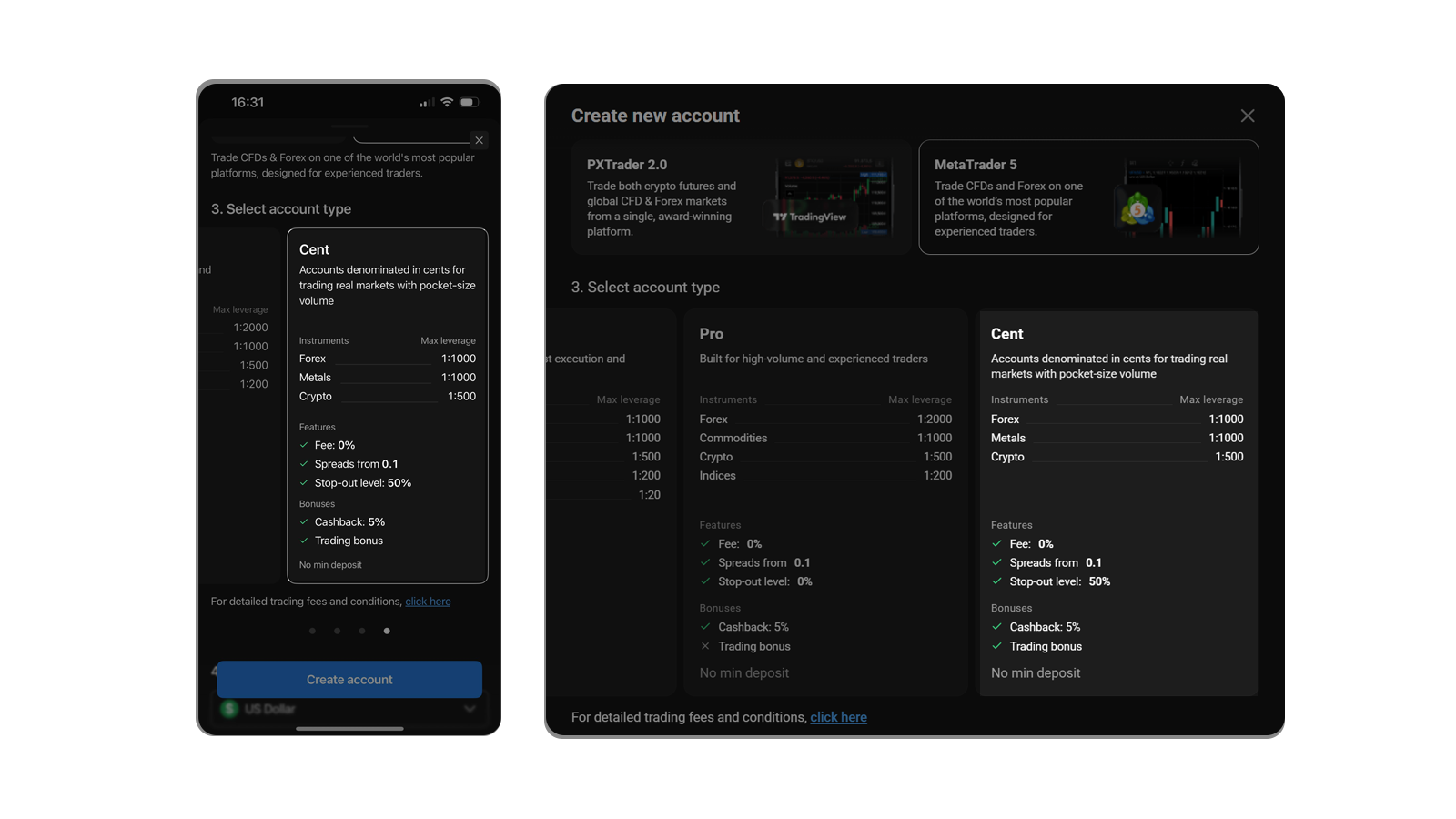Go to the second carousel page dot
The image size is (1456, 819).
(x=337, y=631)
